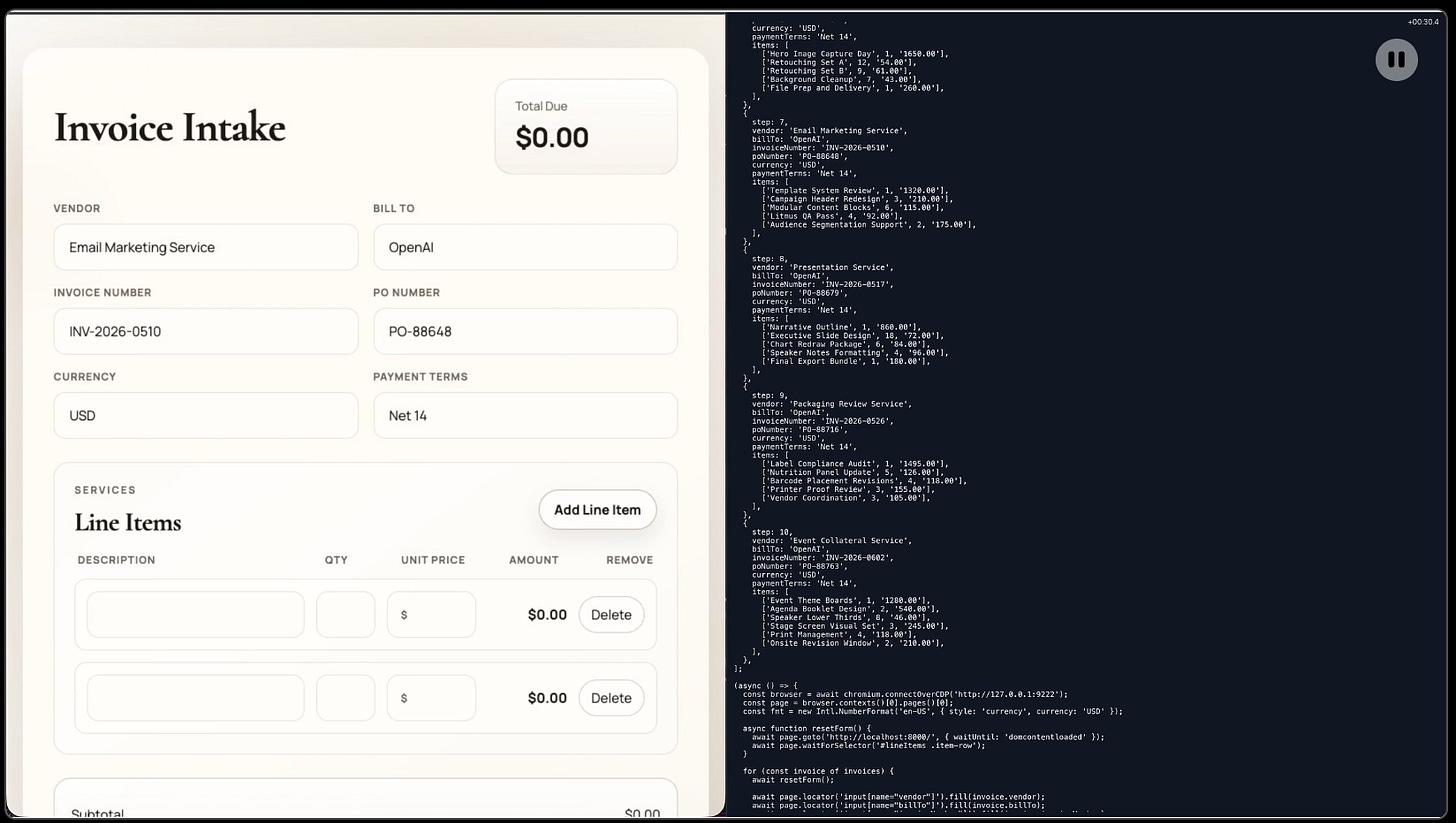Click 'Event Collateral Service' vendor line in code
Image resolution: width=1456 pixels, height=823 pixels.
tap(832, 541)
